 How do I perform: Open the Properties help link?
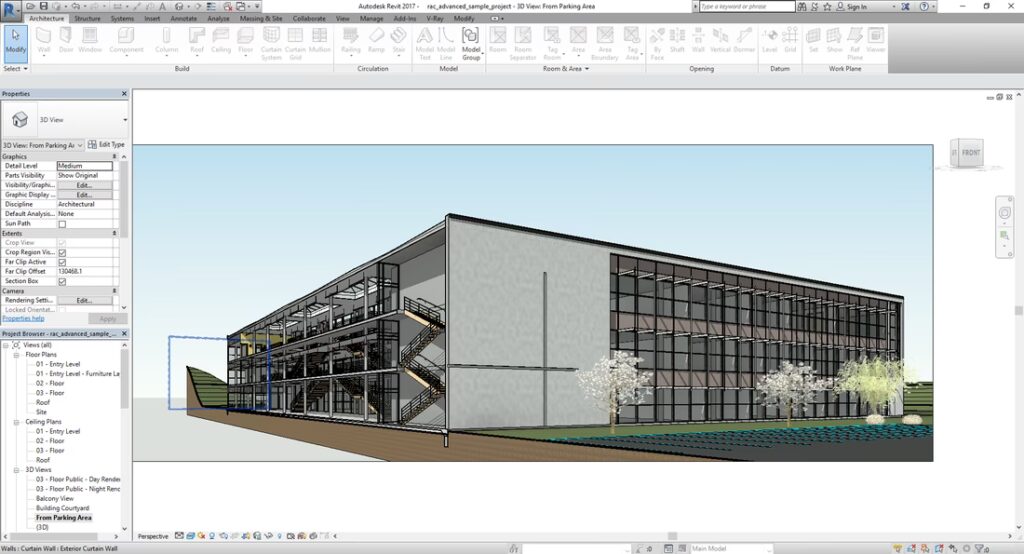coord(22,318)
